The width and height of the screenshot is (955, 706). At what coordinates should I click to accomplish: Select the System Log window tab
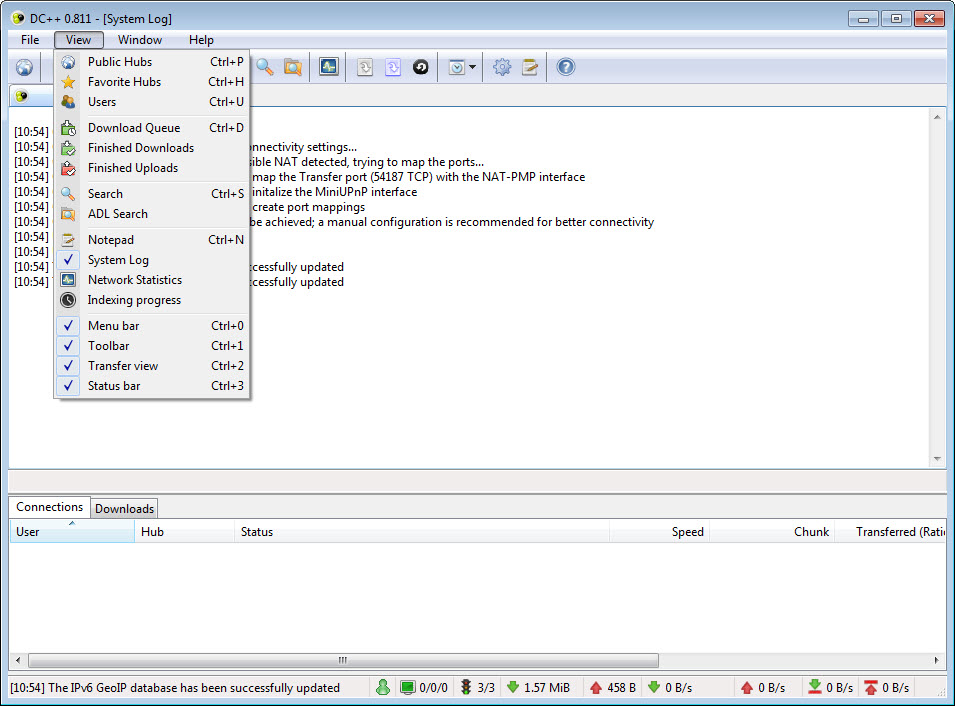coord(32,96)
